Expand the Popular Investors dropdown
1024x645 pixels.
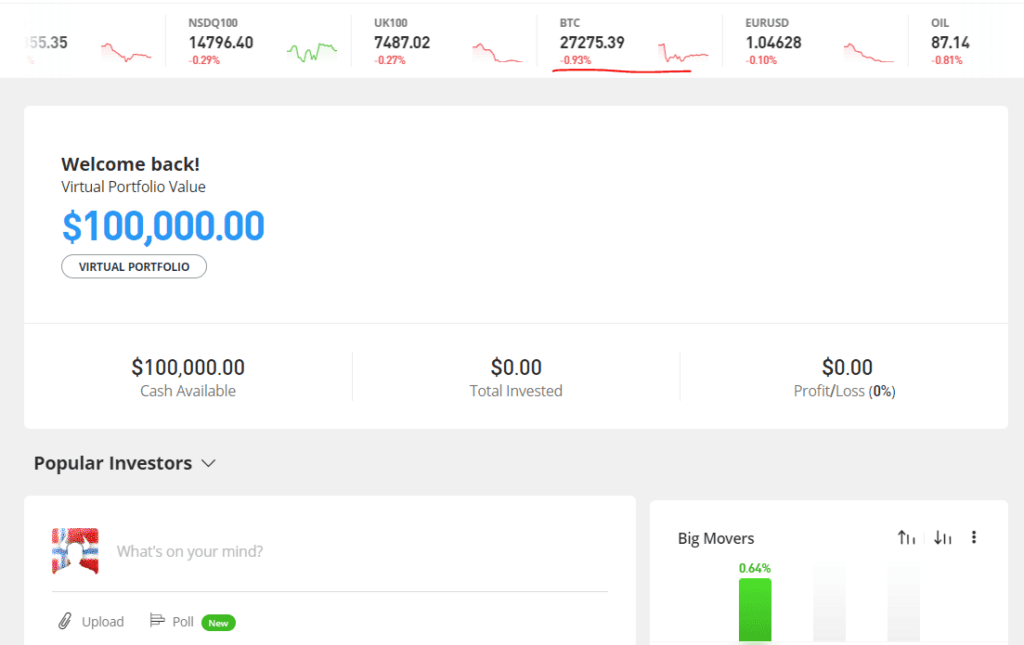point(208,464)
